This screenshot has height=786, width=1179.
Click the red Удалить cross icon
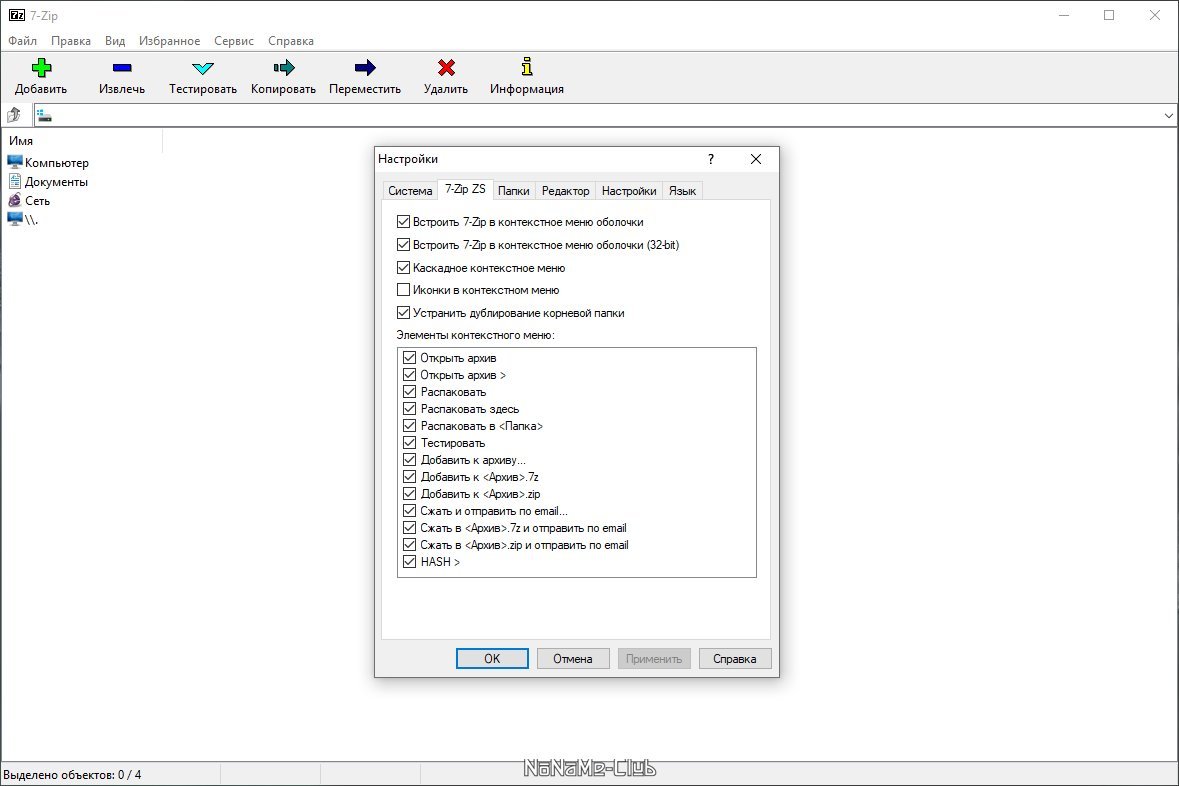coord(446,68)
